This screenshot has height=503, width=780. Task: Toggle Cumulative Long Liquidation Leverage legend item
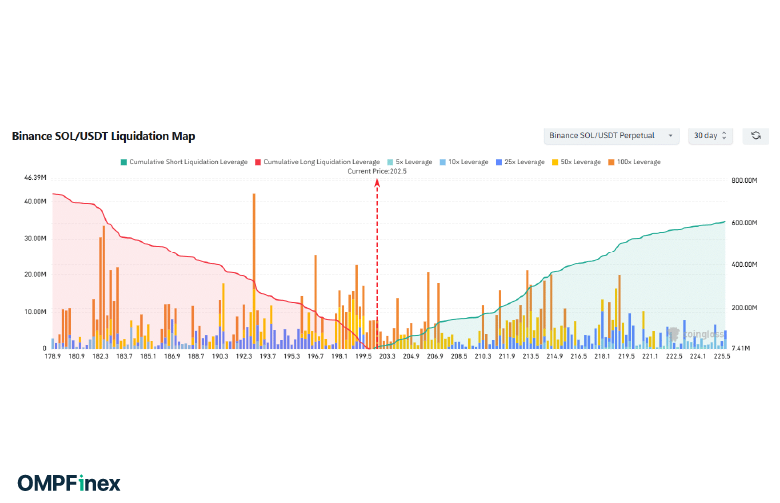(x=317, y=162)
